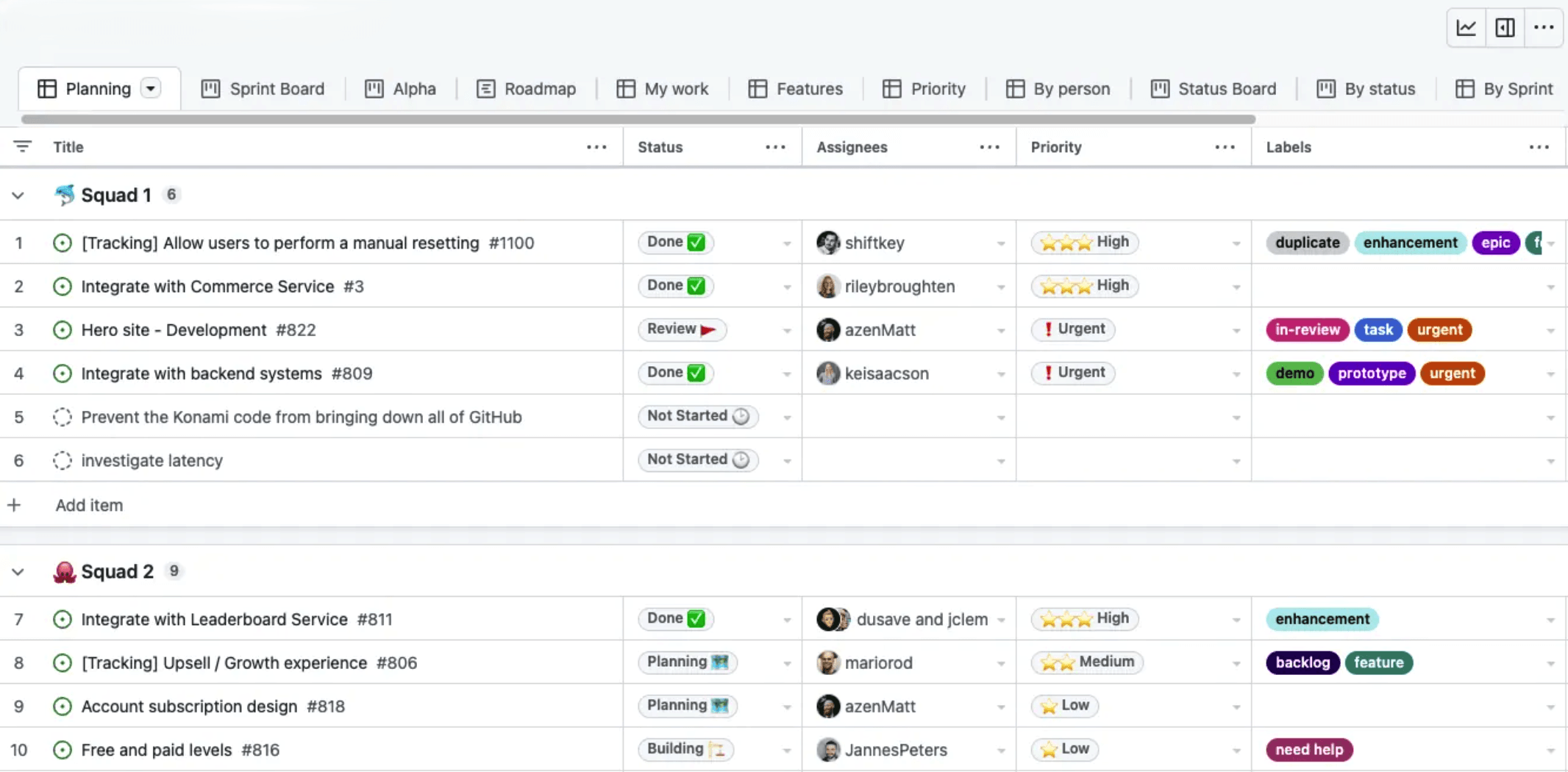Click the filter rows icon beside Title
Image resolution: width=1568 pixels, height=772 pixels.
point(23,146)
